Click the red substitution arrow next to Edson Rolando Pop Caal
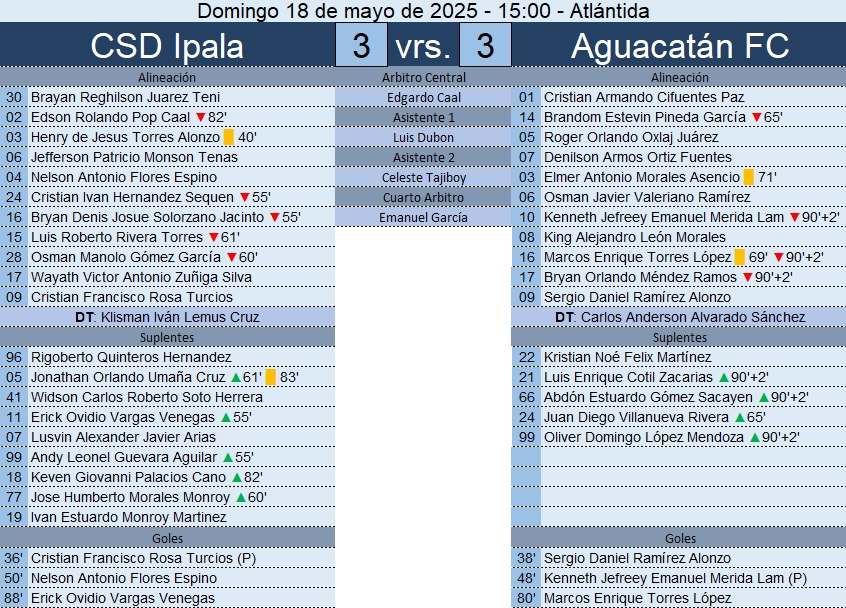This screenshot has width=846, height=608. tap(200, 117)
